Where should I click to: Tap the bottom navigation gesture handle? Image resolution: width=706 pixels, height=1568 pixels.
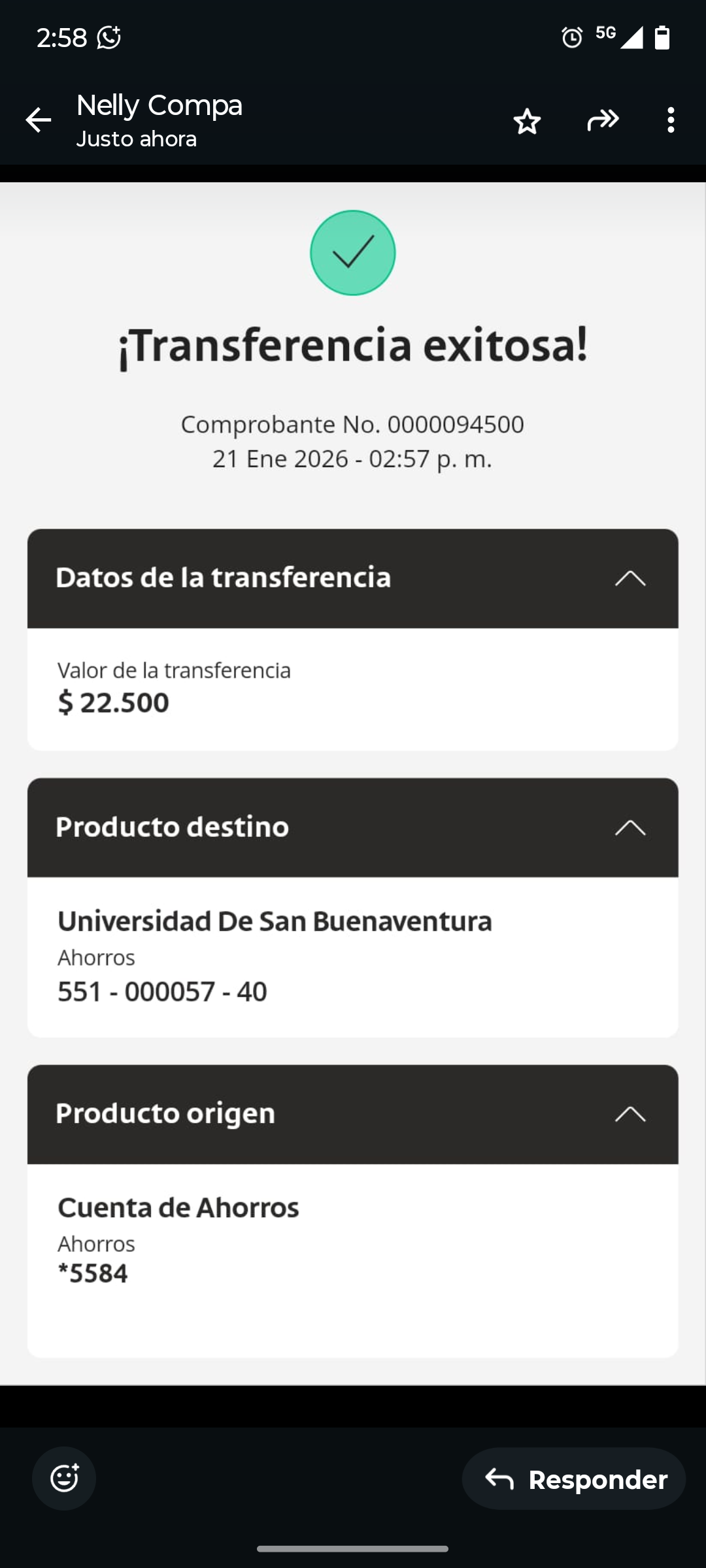pos(352,1548)
